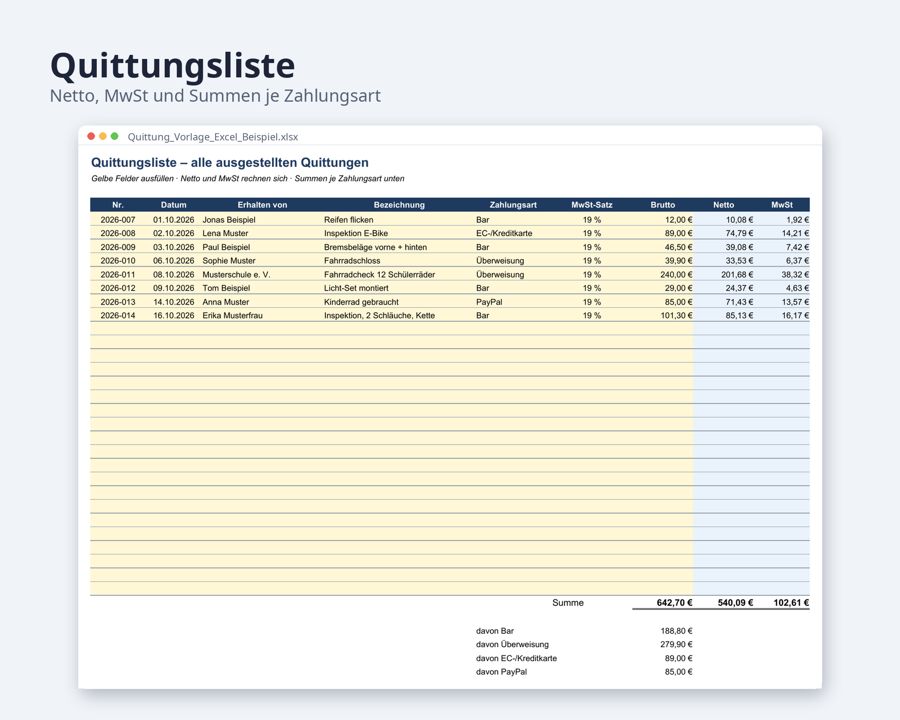This screenshot has width=900, height=720.
Task: Click the net amount 201,68 €
Action: coord(737,274)
